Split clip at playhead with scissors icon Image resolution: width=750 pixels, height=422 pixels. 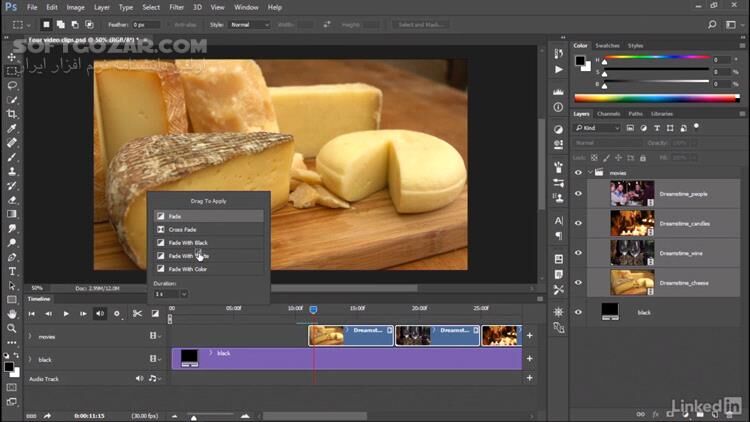point(137,313)
